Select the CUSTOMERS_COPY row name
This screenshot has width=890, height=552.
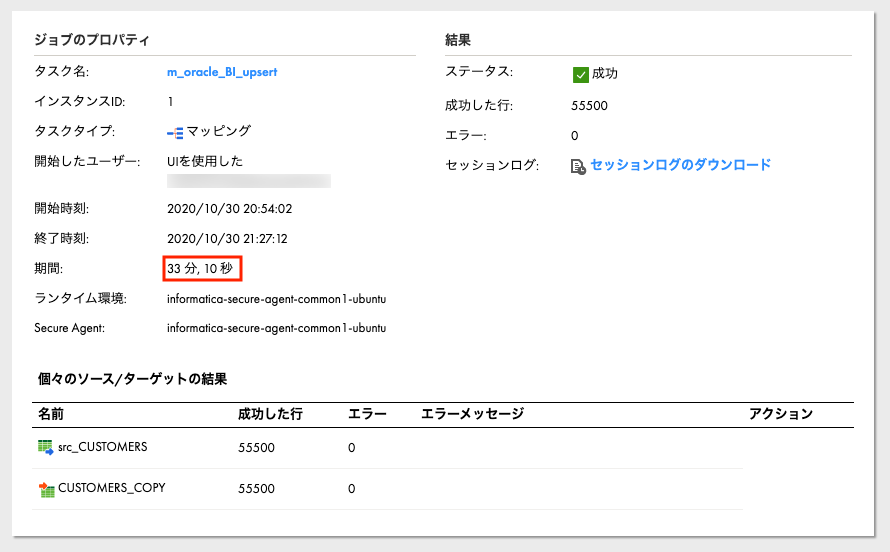pos(112,488)
